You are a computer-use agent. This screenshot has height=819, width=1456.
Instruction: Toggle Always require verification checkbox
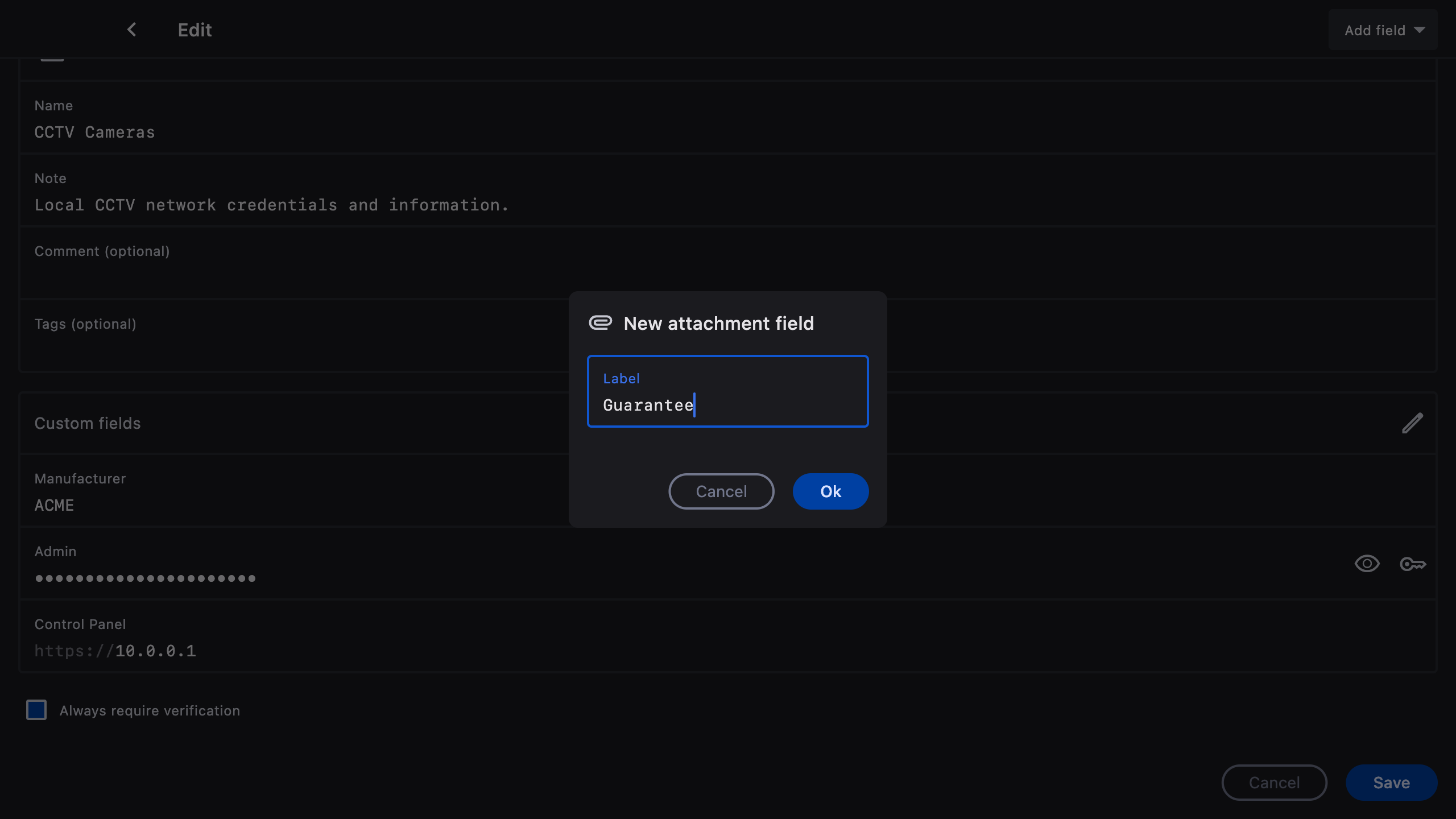click(36, 710)
